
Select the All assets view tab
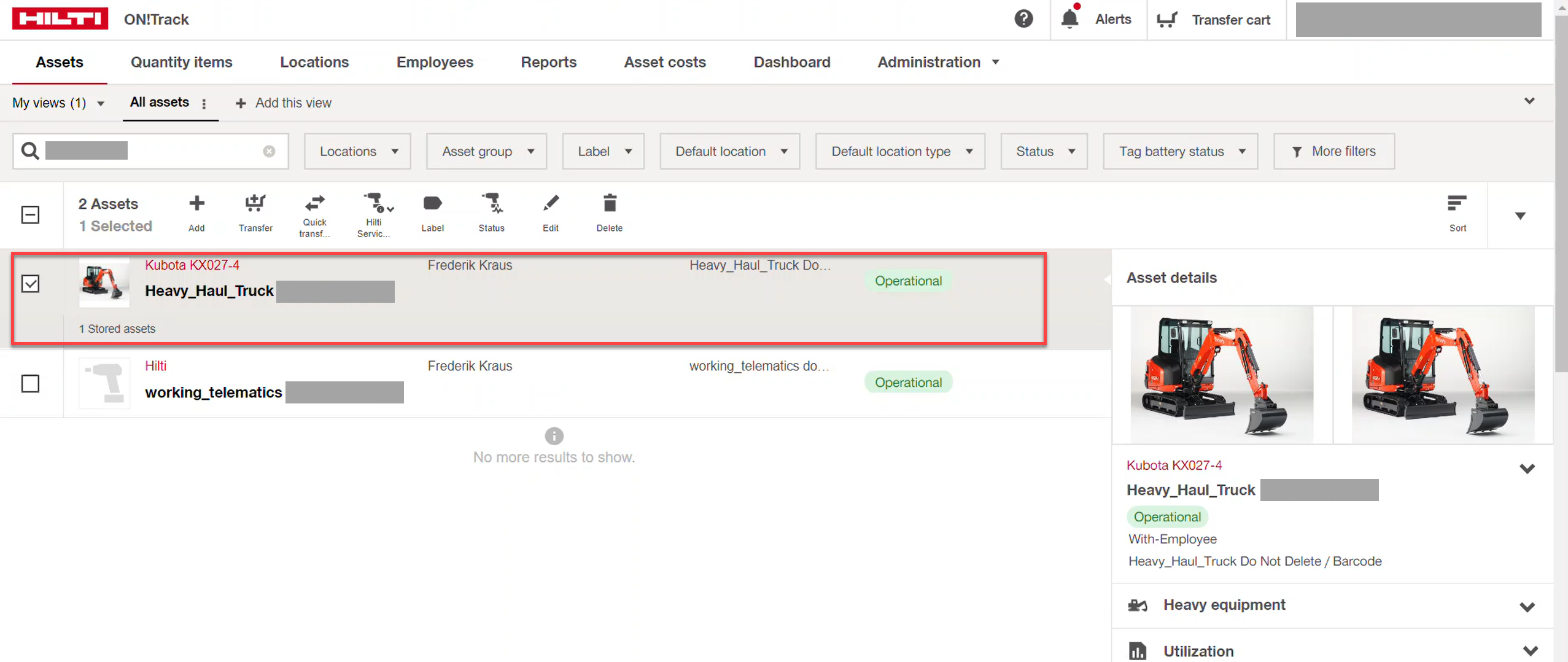160,102
